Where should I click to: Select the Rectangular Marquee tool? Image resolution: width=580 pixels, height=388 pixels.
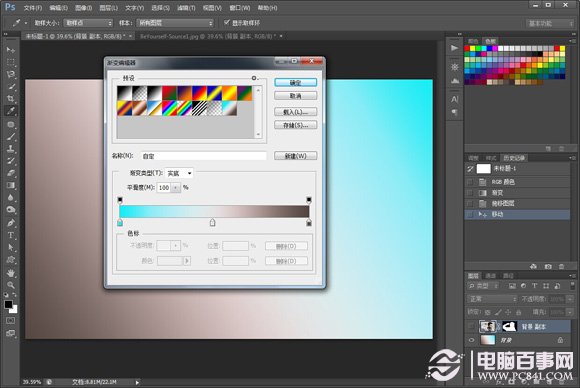click(x=11, y=62)
